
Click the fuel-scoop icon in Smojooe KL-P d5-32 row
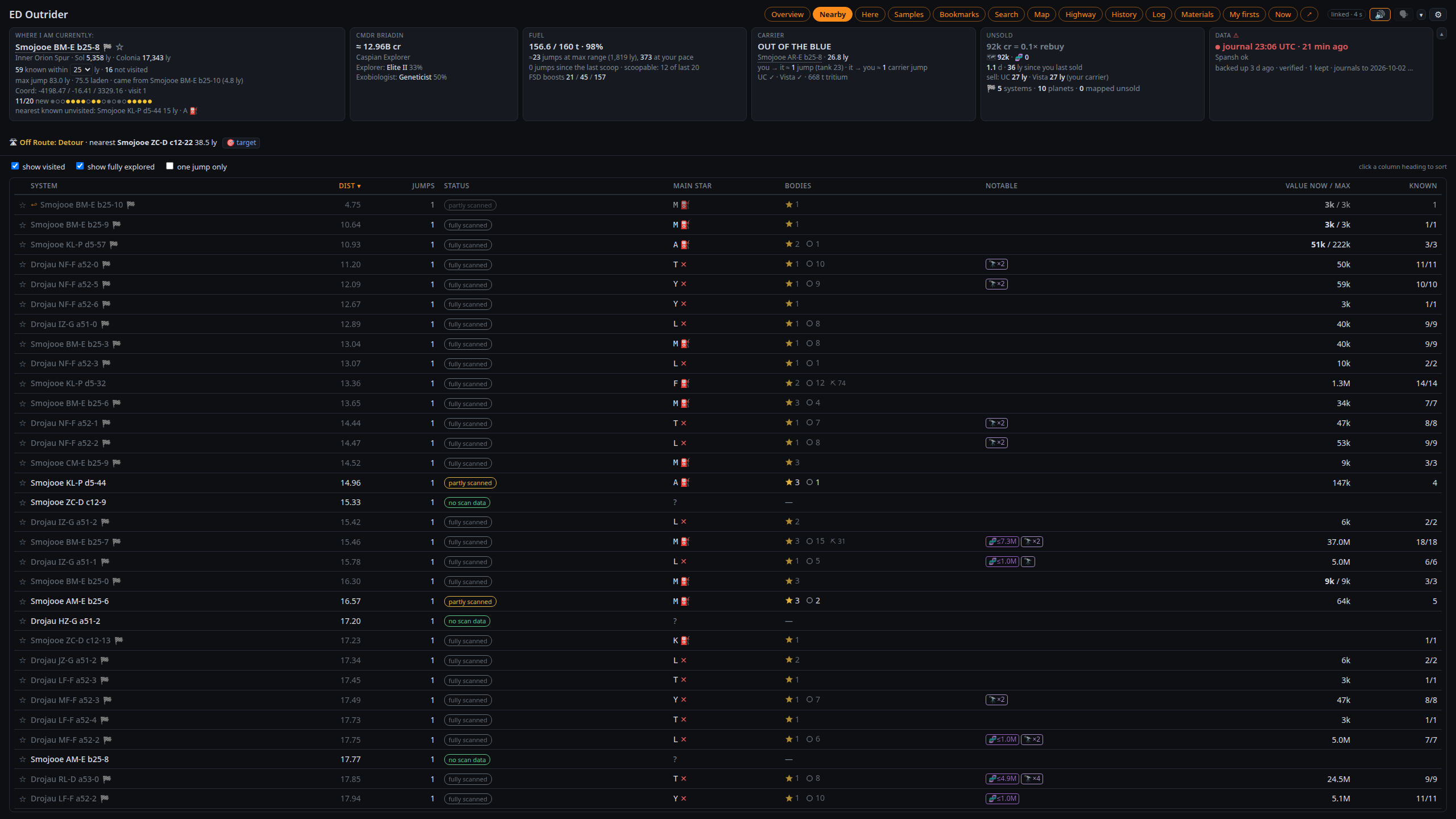click(x=685, y=383)
